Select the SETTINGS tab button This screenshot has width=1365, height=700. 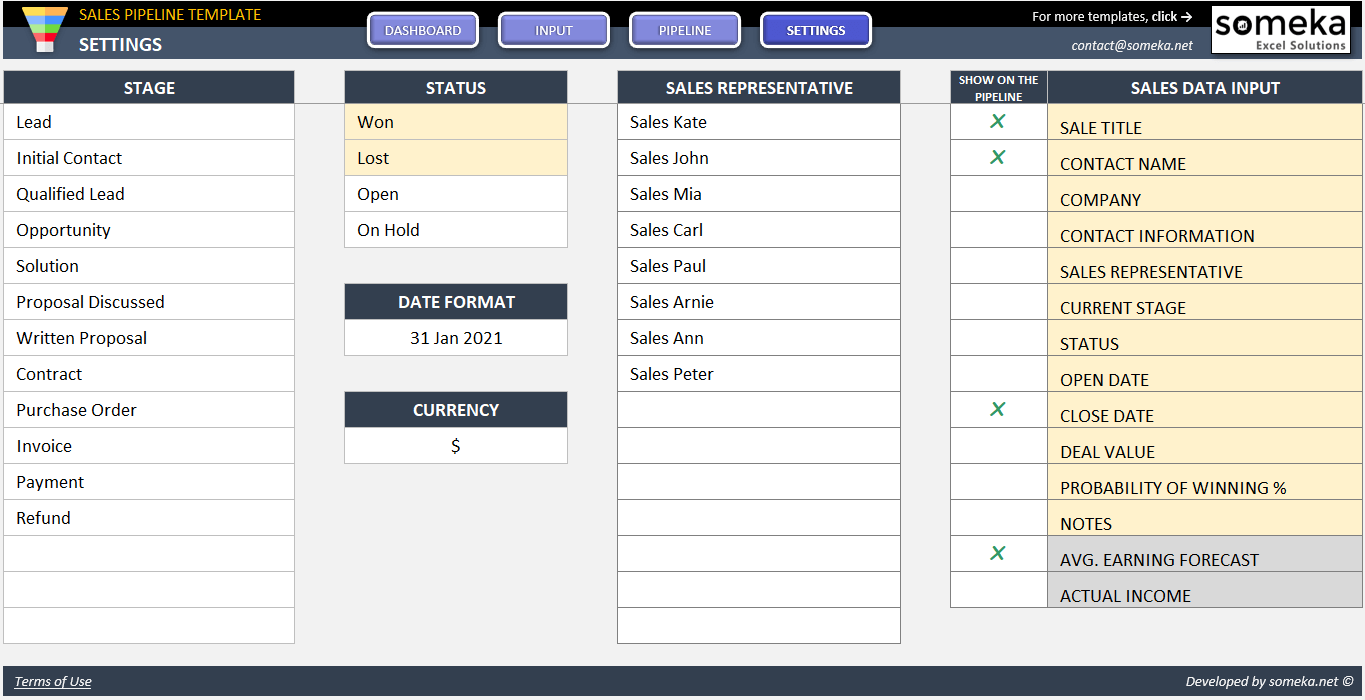coord(816,30)
